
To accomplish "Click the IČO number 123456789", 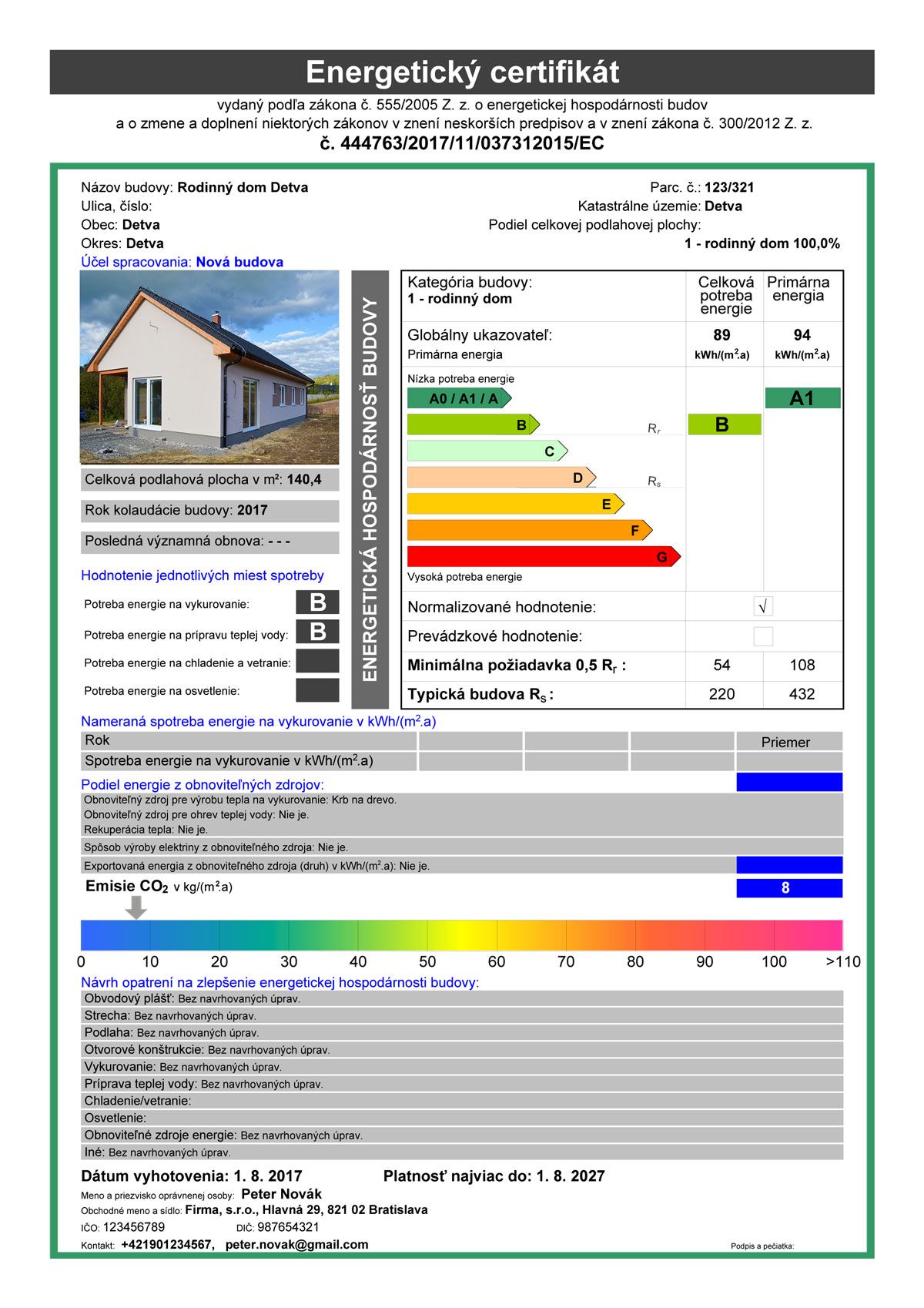I will 134,1227.
